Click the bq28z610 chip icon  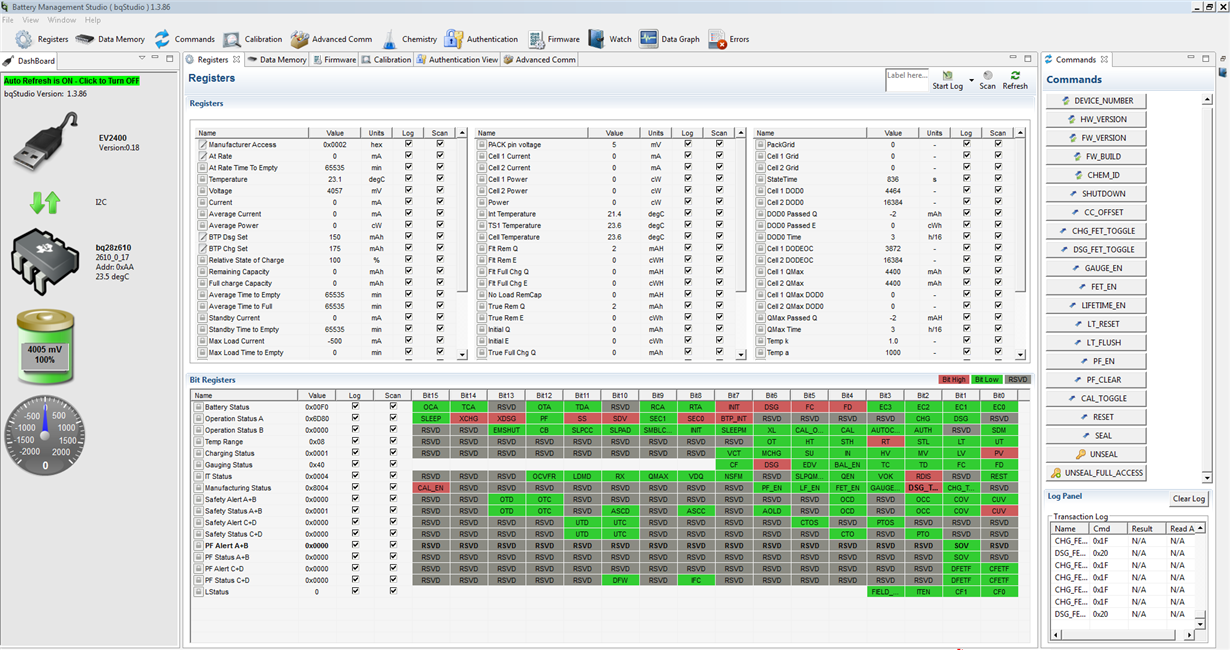(45, 262)
